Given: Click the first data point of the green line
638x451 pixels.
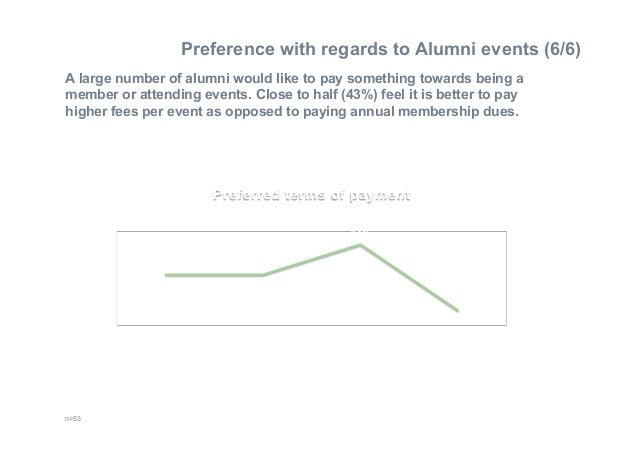Looking at the screenshot, I should point(166,275).
